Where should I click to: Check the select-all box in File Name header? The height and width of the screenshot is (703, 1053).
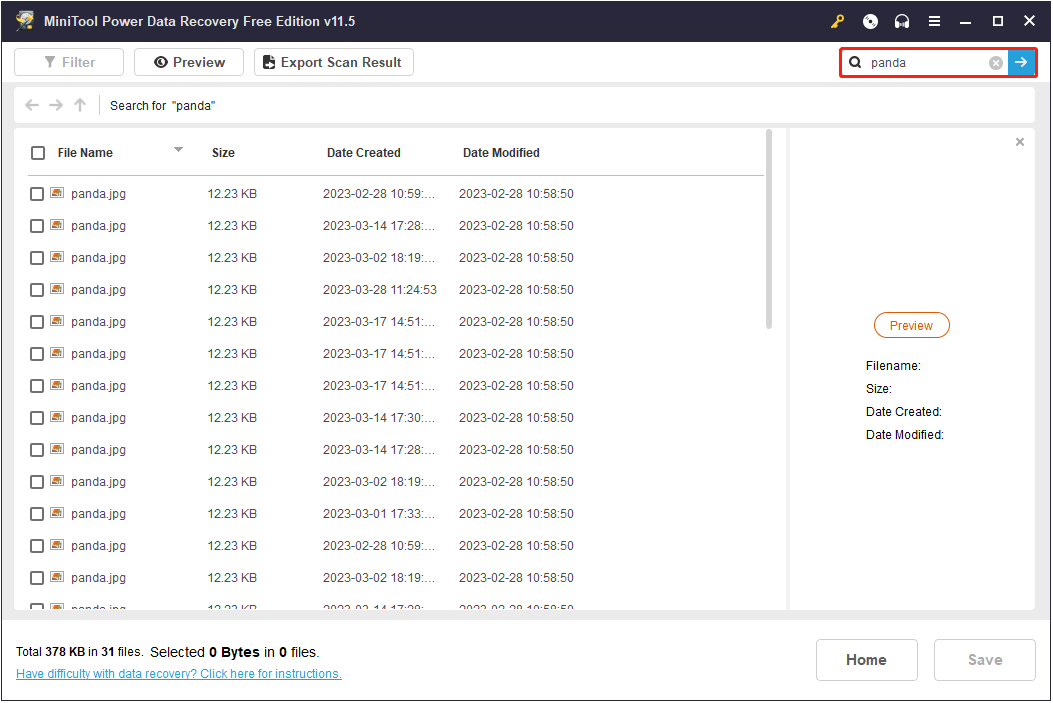(x=37, y=152)
